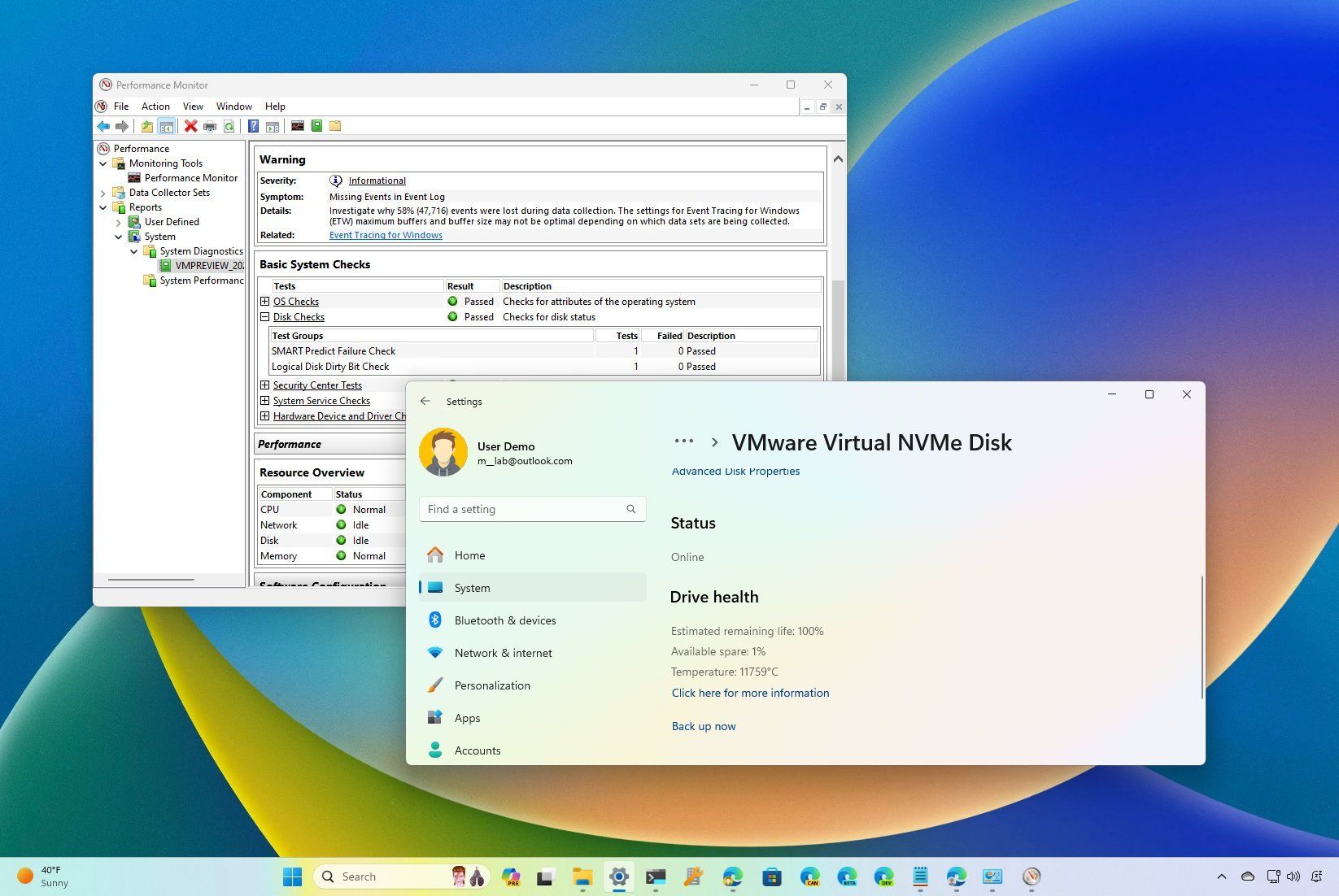Click the back navigation arrow in Performance Monitor toolbar

pos(103,126)
